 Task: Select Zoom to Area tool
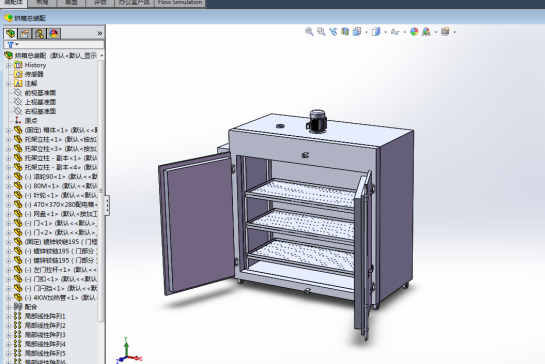point(321,32)
